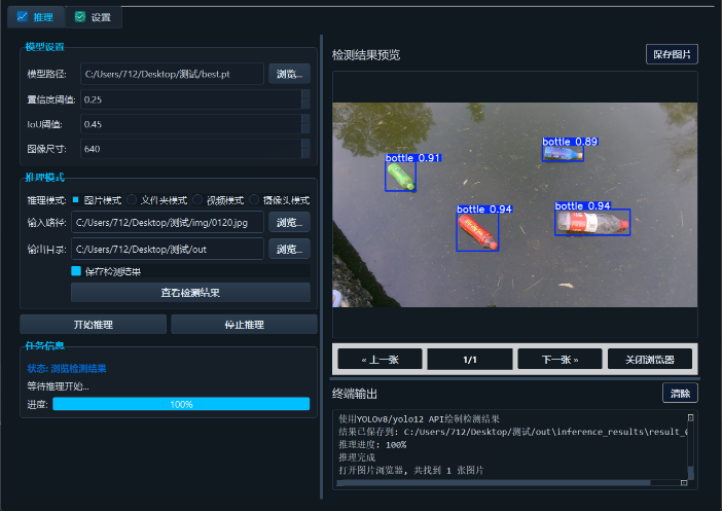Select 文件夹模式 inference mode
The width and height of the screenshot is (722, 511).
[x=157, y=200]
